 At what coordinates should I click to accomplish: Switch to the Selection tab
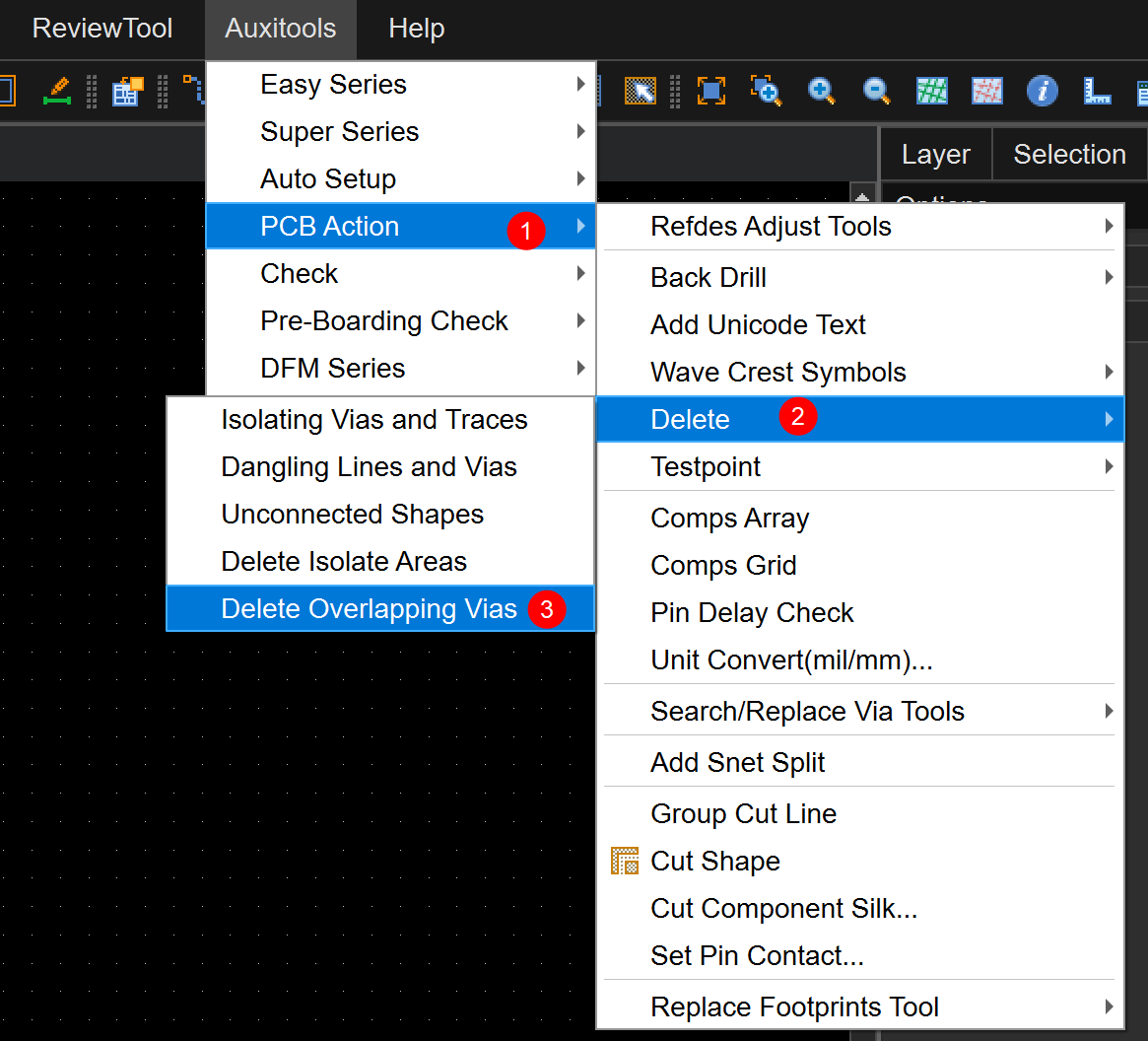(x=1069, y=155)
